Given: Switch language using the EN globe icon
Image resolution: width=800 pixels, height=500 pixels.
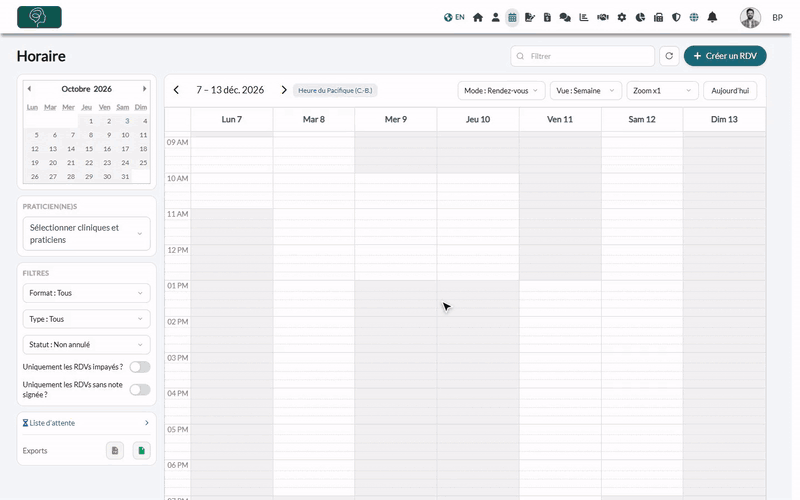Looking at the screenshot, I should 454,17.
